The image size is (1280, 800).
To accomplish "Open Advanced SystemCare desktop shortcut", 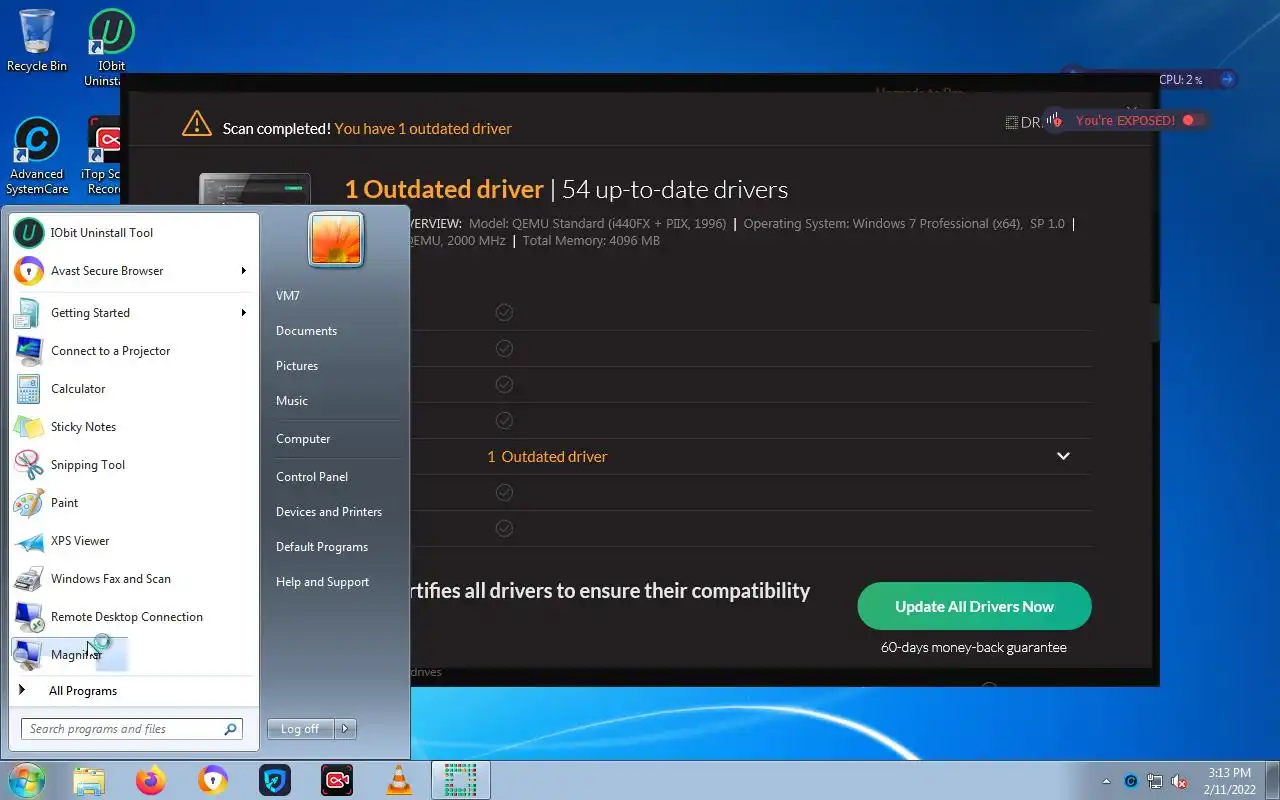I will click(x=37, y=156).
